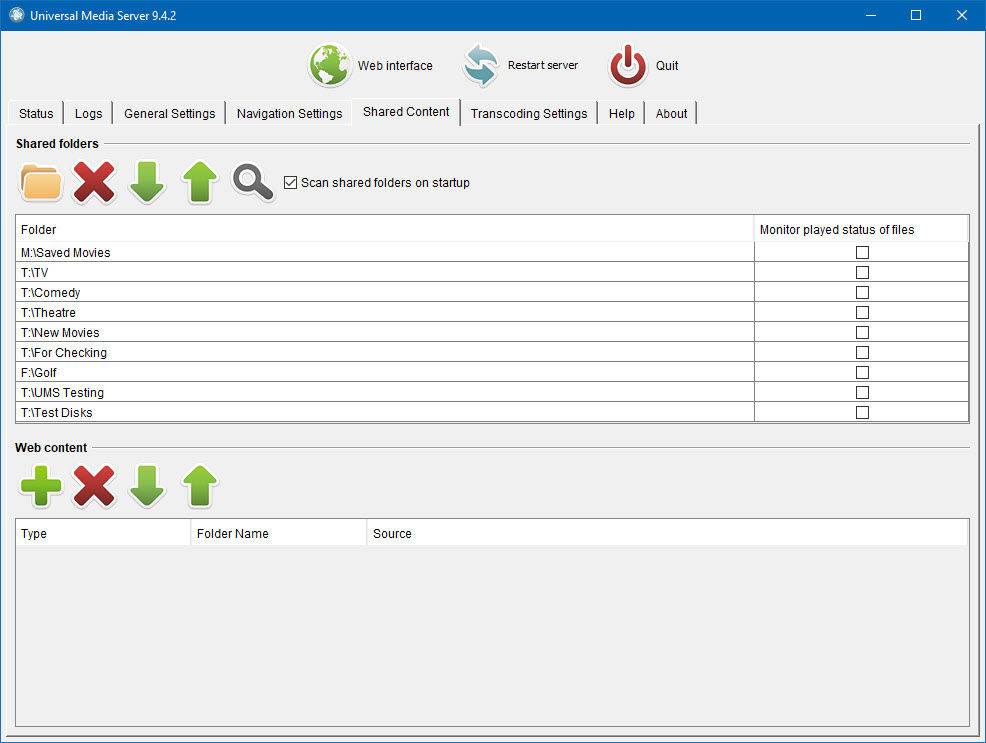Click the Quit label

667,65
